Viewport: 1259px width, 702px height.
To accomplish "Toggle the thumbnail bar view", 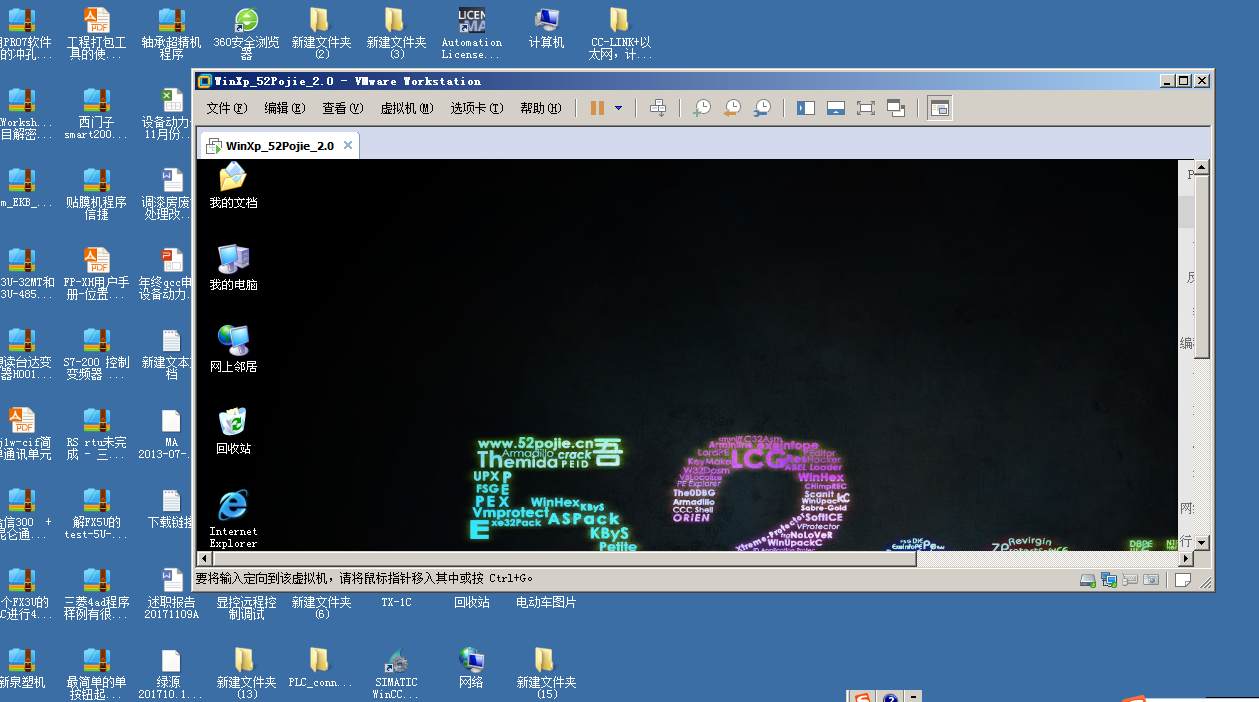I will pyautogui.click(x=836, y=108).
